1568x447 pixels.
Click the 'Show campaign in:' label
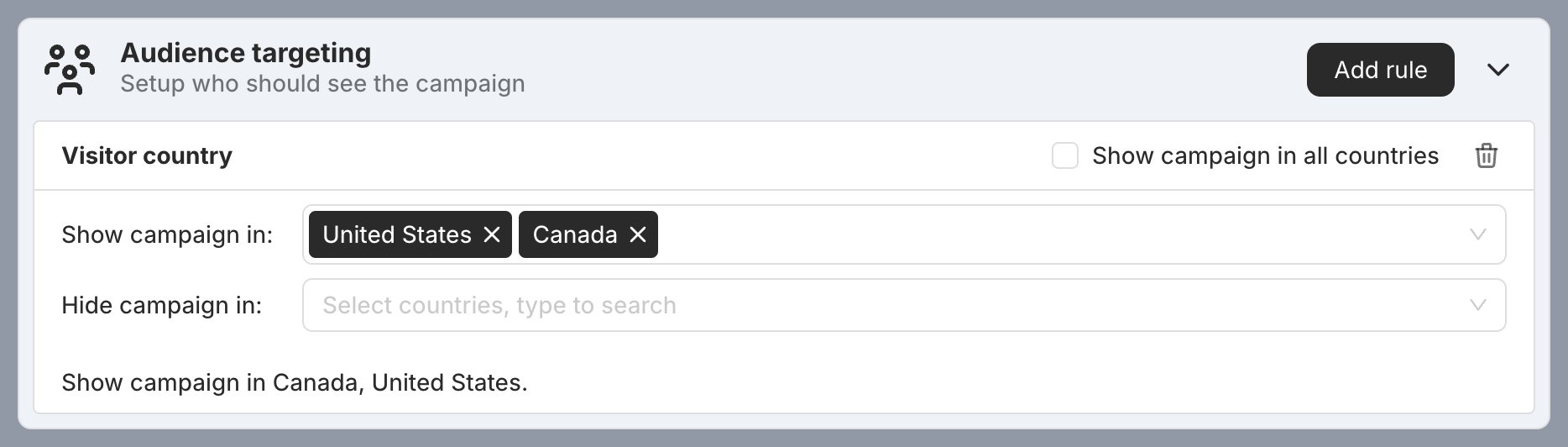tap(167, 234)
